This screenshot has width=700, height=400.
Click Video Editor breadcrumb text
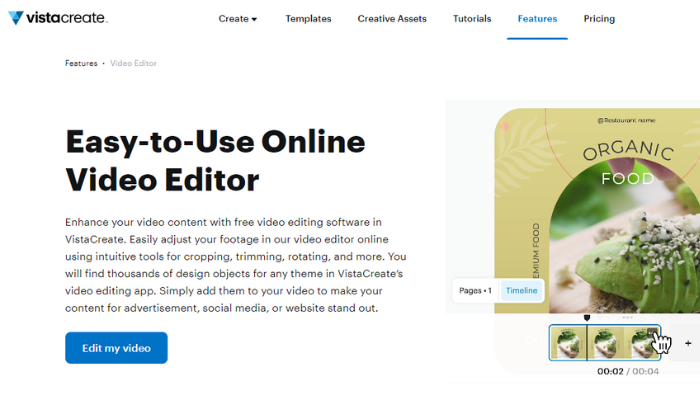pos(133,63)
